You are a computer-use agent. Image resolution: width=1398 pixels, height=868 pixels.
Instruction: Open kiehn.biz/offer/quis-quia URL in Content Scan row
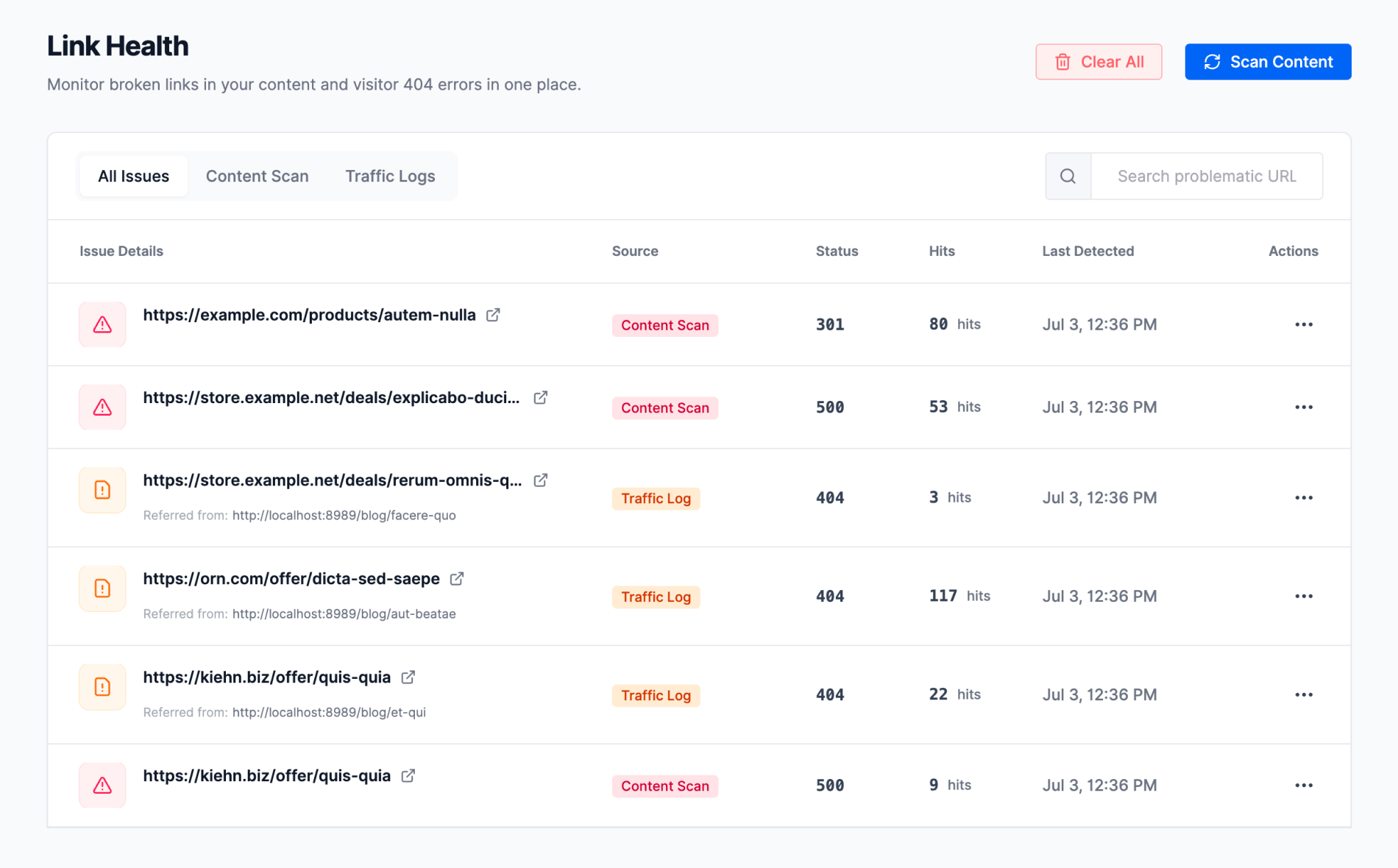point(267,776)
